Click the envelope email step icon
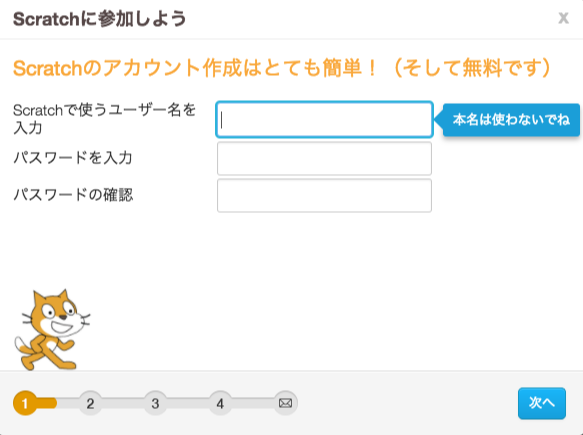 point(285,403)
